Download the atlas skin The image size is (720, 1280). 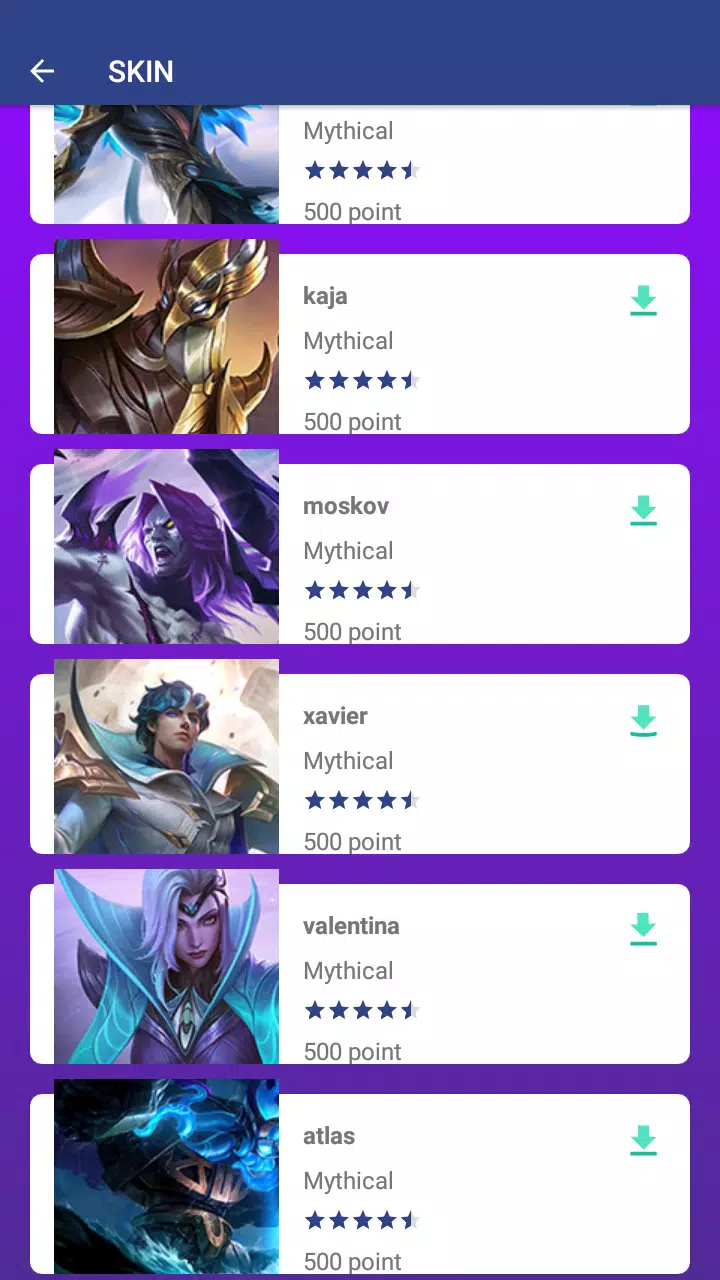point(643,1140)
